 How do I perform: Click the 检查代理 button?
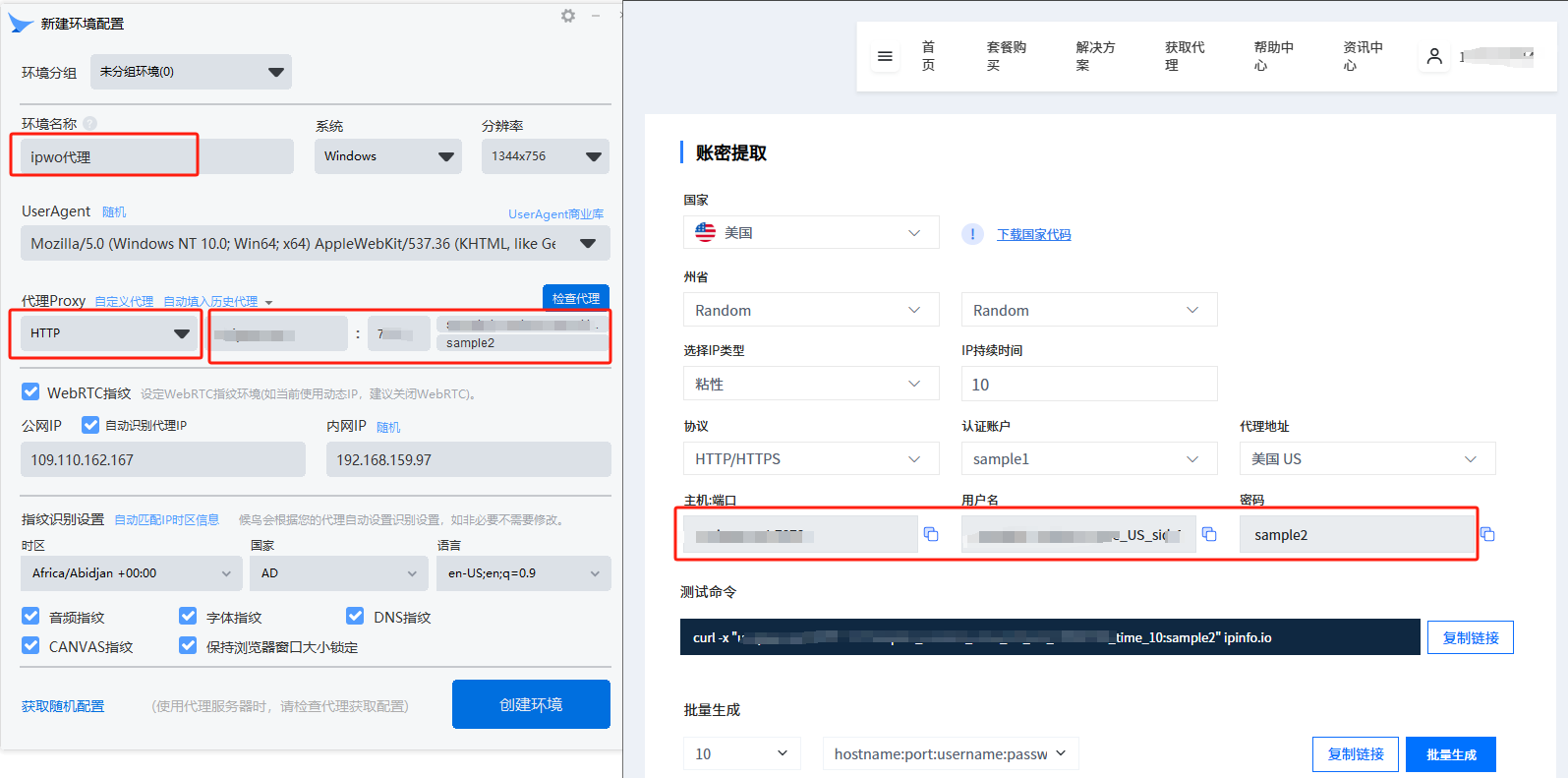[x=576, y=298]
